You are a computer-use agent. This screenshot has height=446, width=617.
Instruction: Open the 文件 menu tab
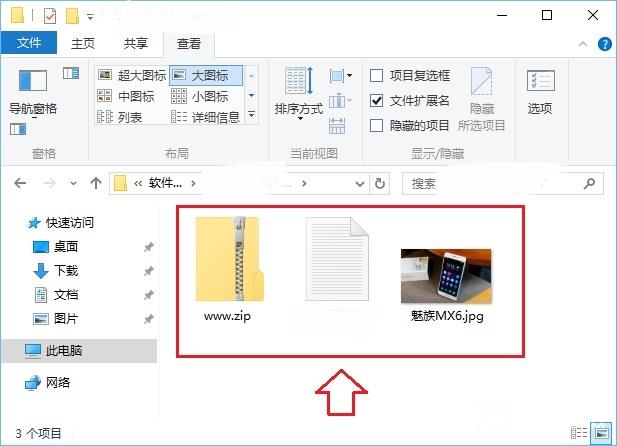tap(29, 43)
